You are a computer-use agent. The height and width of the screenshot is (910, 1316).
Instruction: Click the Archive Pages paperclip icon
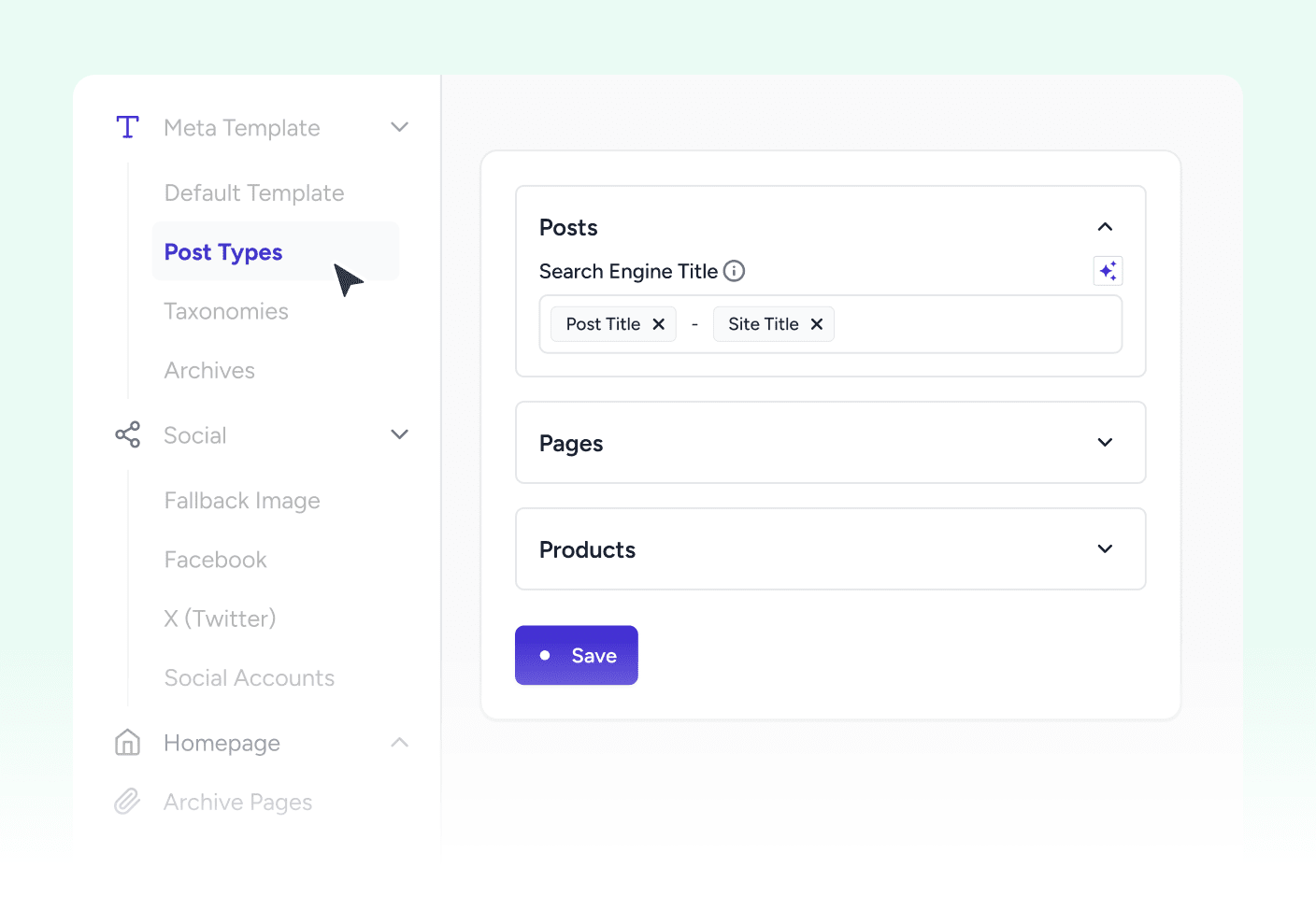[128, 802]
